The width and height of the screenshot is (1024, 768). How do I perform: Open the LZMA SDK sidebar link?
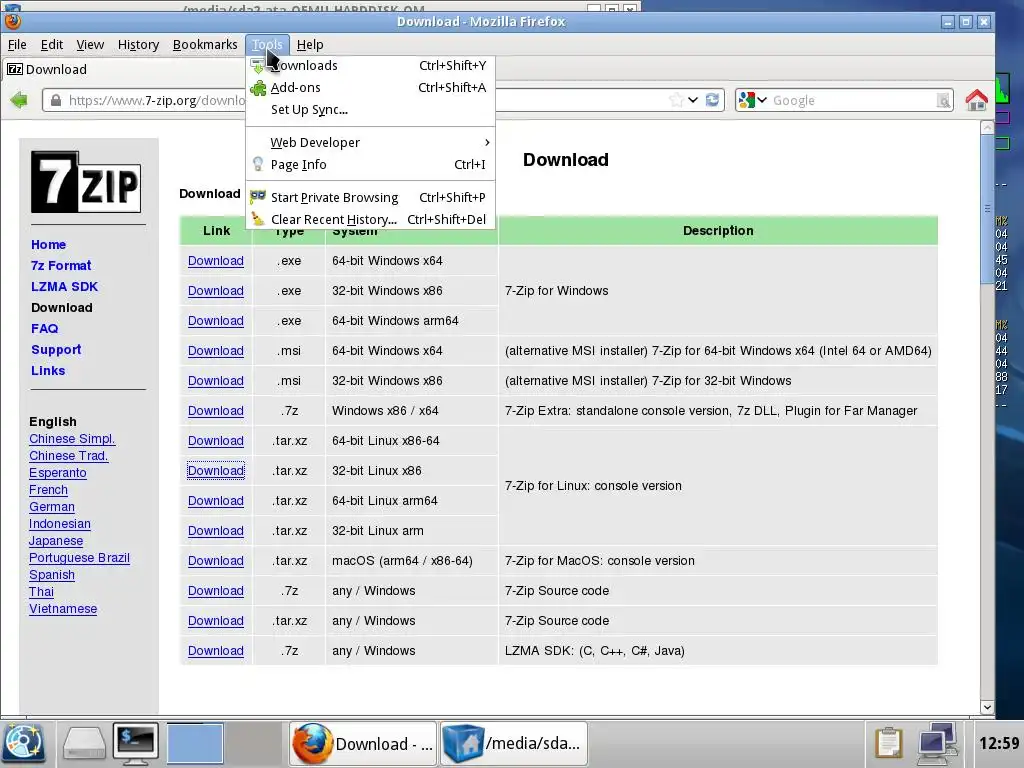64,286
